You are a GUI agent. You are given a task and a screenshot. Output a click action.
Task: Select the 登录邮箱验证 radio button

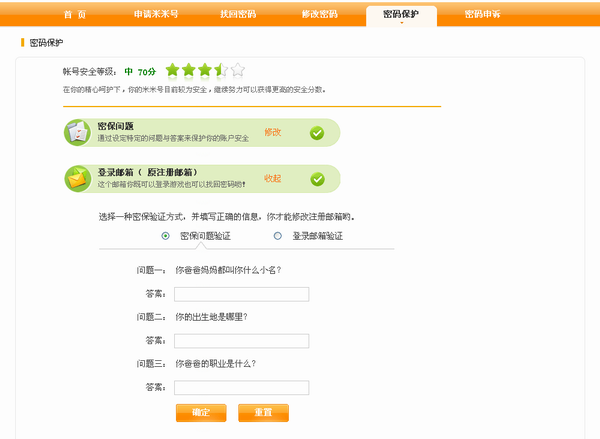[x=278, y=236]
